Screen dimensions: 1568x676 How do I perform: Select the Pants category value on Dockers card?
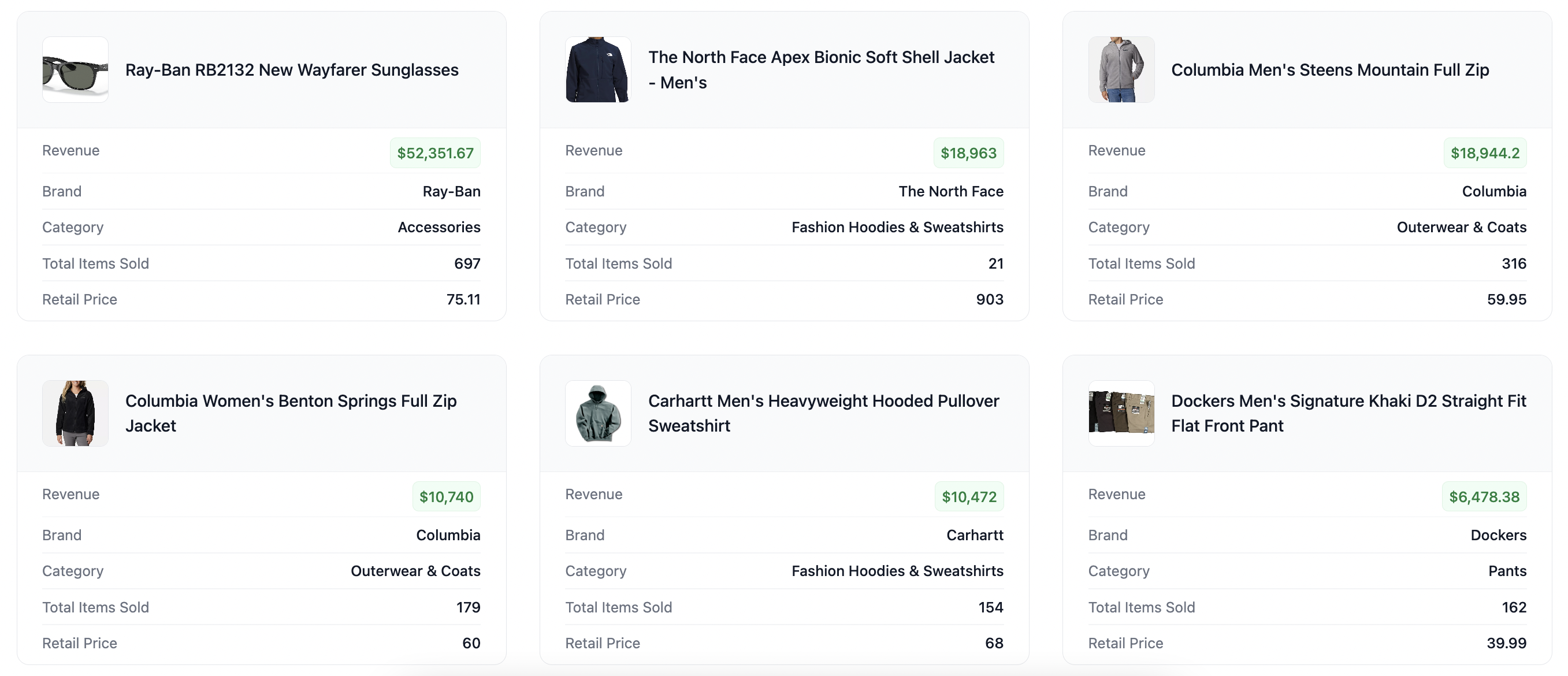tap(1507, 571)
